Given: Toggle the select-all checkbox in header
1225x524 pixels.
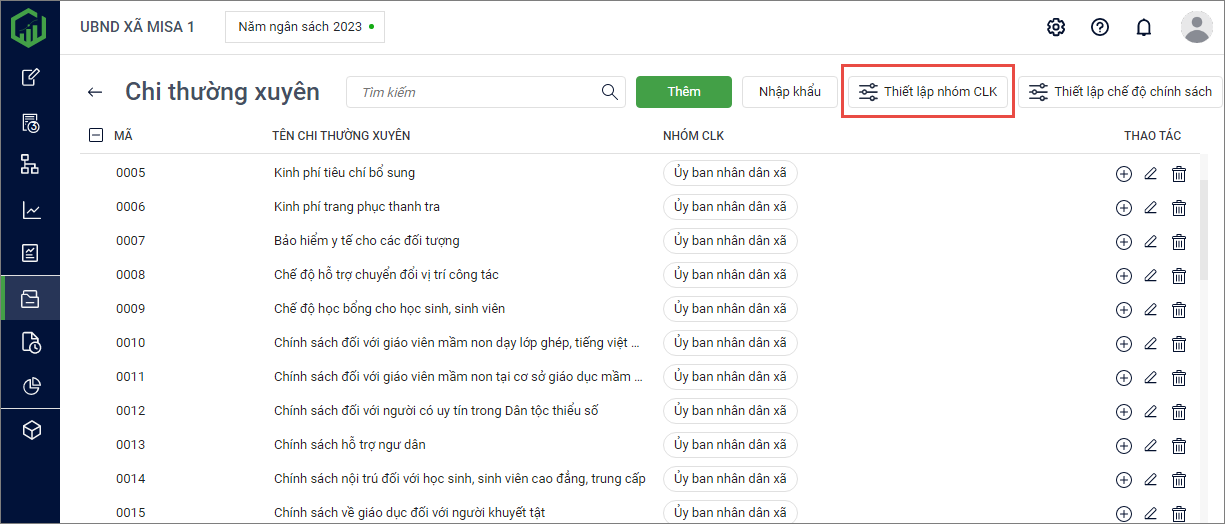Looking at the screenshot, I should [96, 135].
